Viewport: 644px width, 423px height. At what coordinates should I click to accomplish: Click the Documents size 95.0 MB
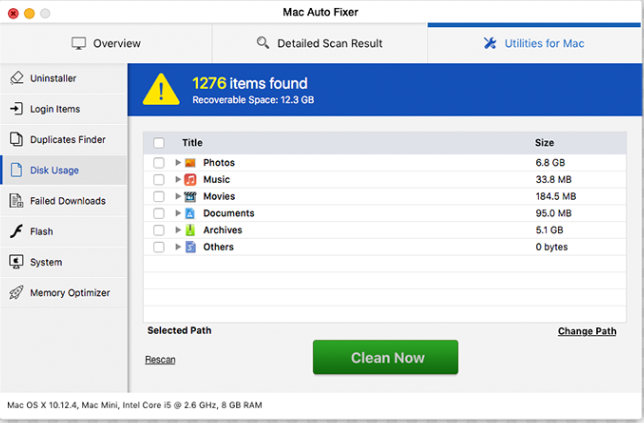coord(553,213)
